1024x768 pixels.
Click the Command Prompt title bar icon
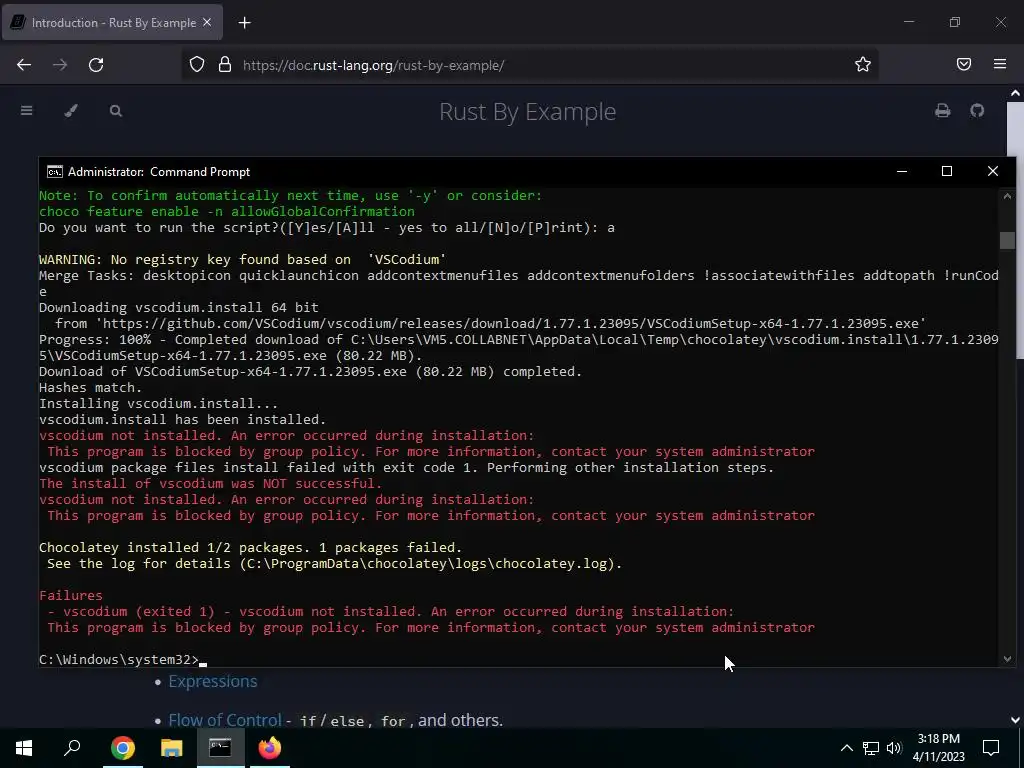tap(54, 172)
